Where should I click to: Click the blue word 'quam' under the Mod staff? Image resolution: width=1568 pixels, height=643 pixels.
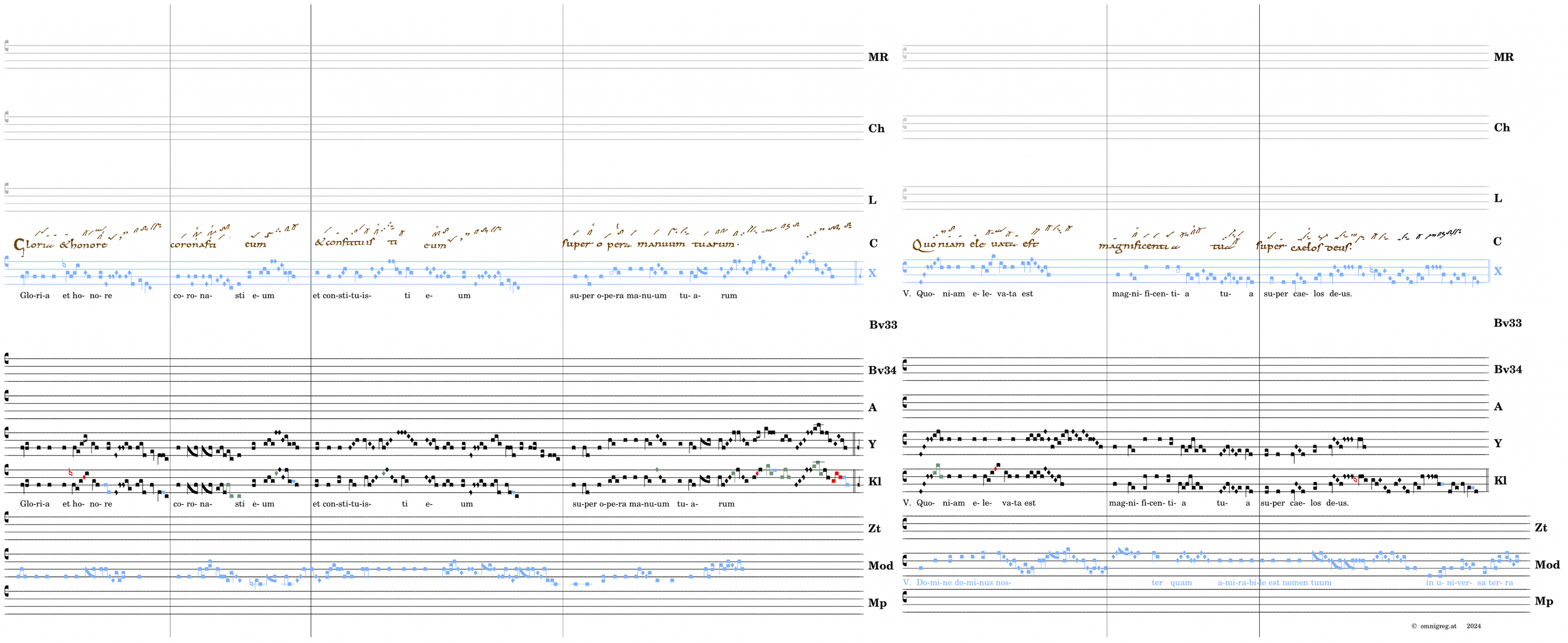tap(1181, 583)
